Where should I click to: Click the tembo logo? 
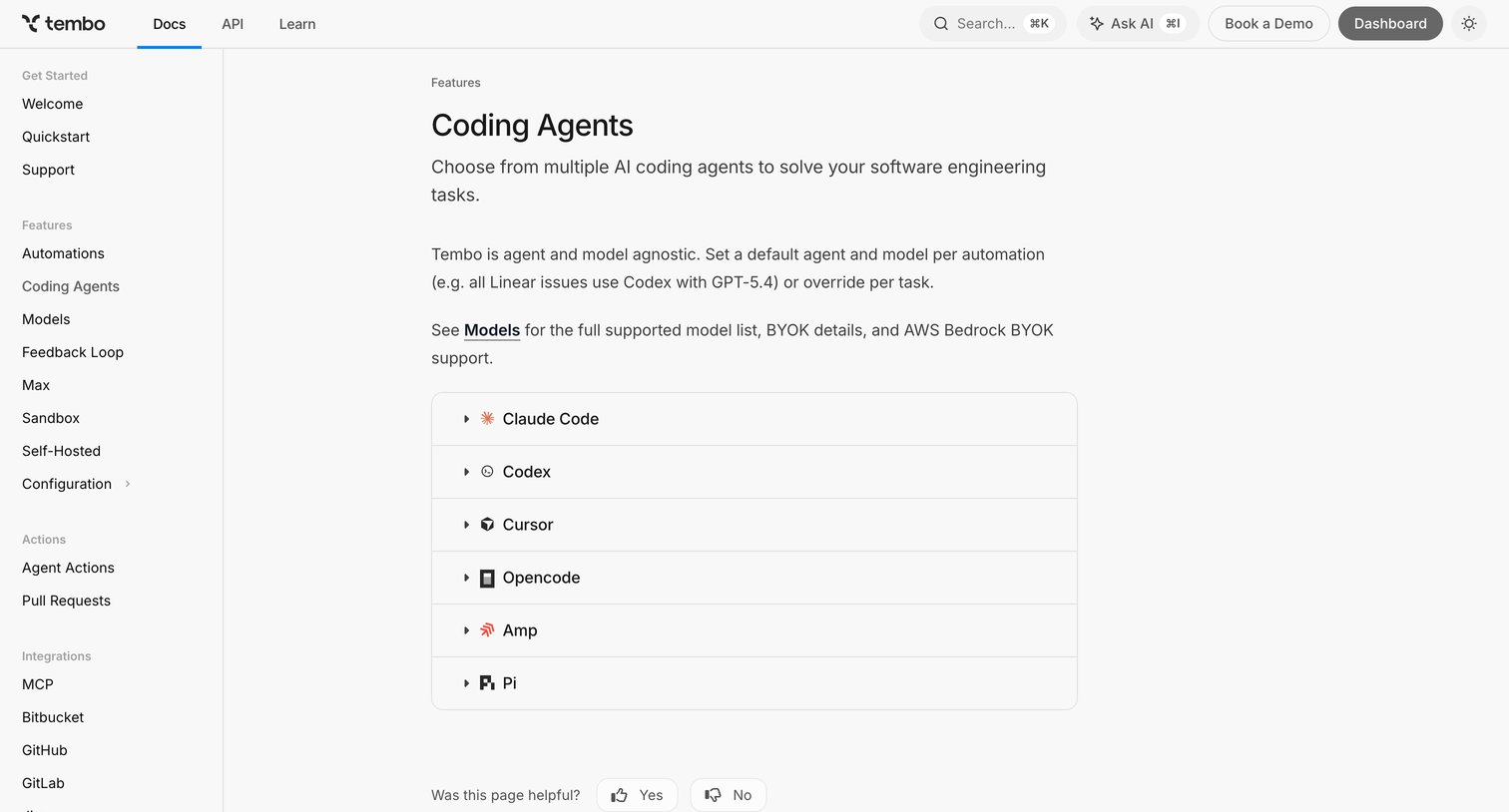point(63,23)
